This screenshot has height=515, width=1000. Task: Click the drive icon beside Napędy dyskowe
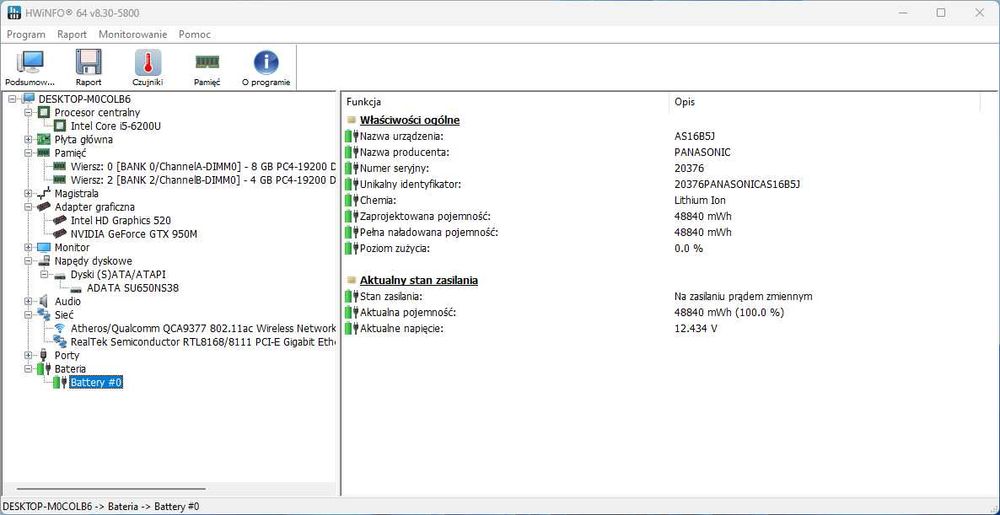tap(44, 261)
